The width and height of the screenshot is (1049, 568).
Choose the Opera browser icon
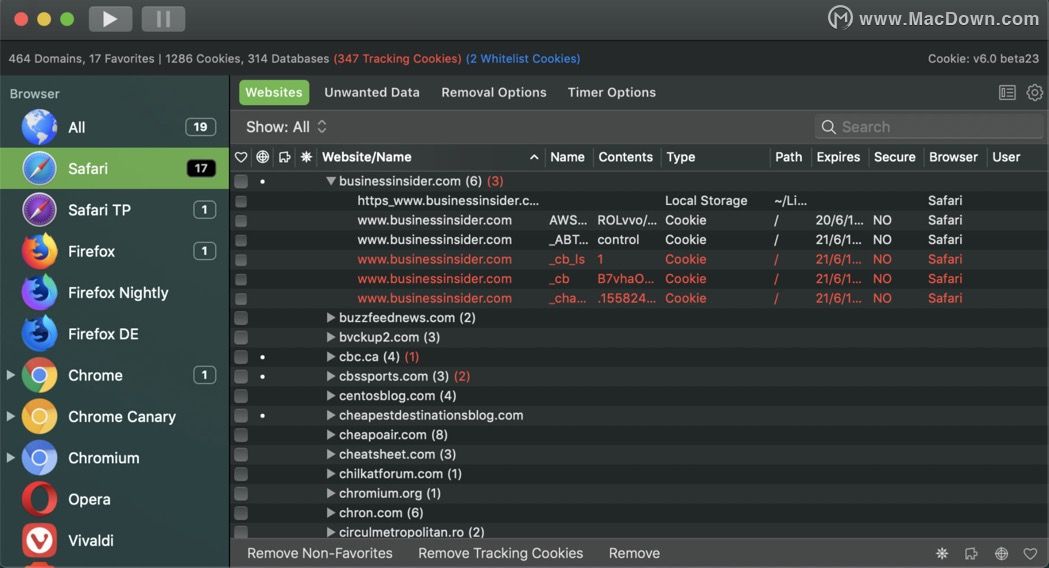pyautogui.click(x=39, y=499)
